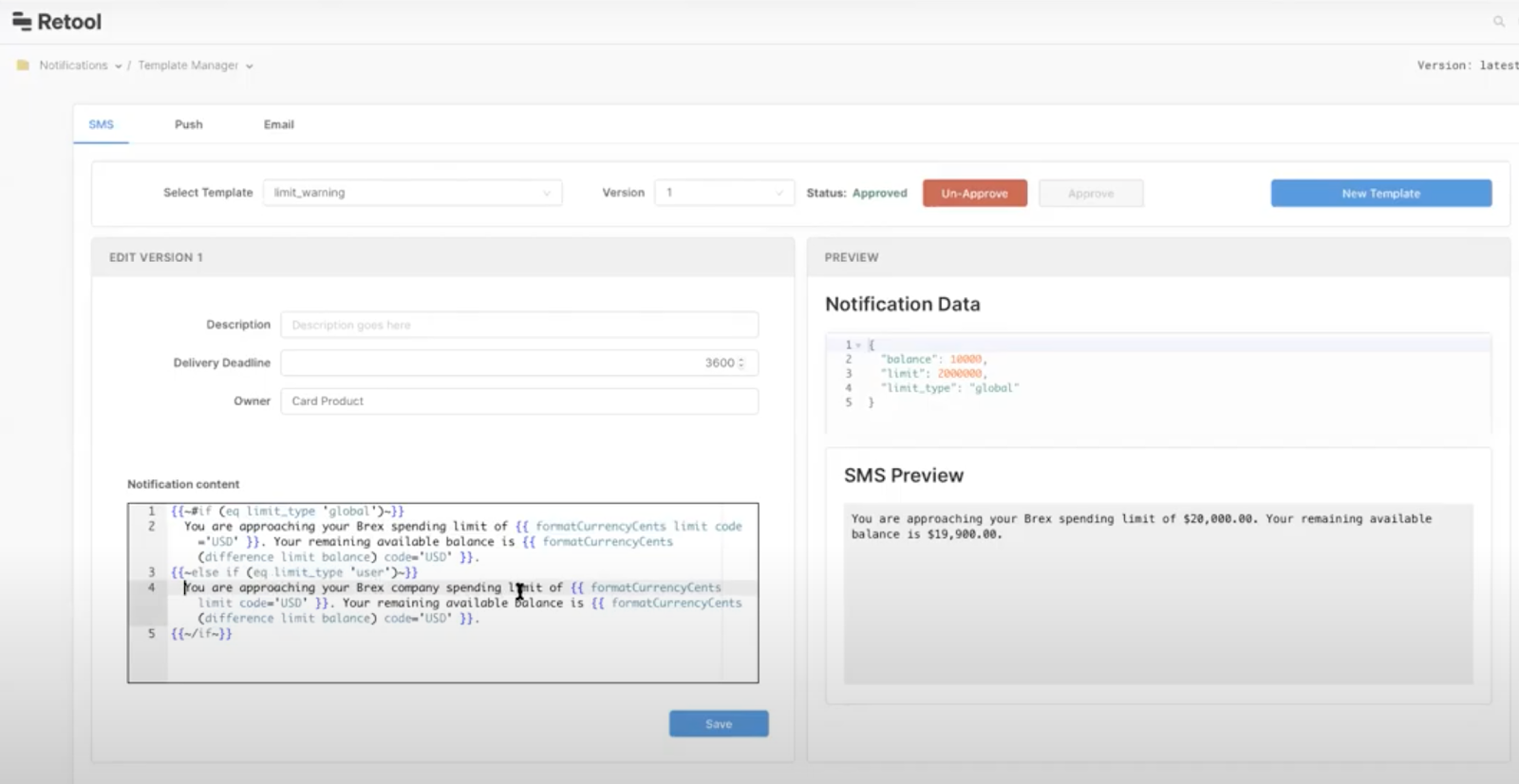Click the Owner field with Card Product

(x=519, y=401)
